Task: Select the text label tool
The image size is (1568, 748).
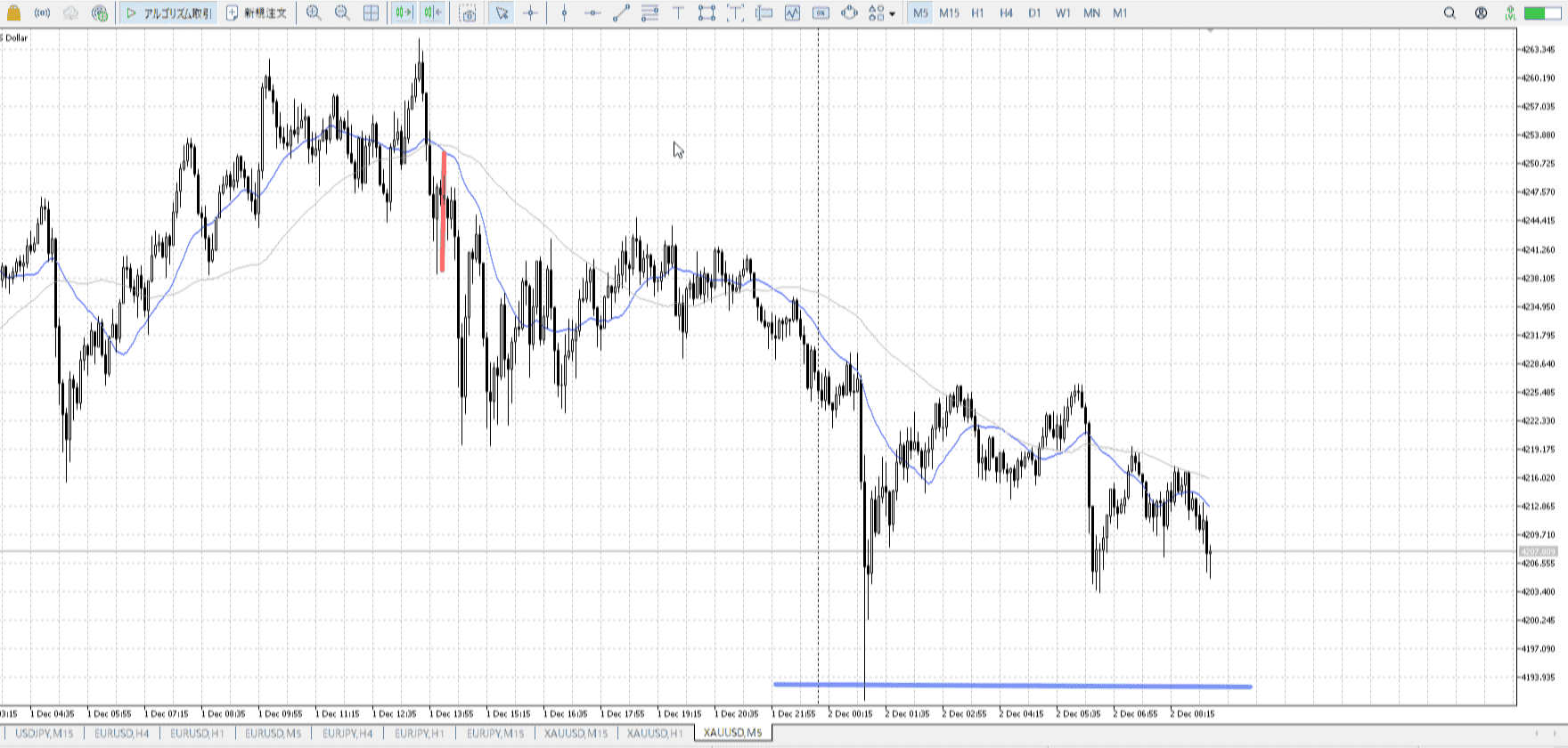Action: [678, 13]
